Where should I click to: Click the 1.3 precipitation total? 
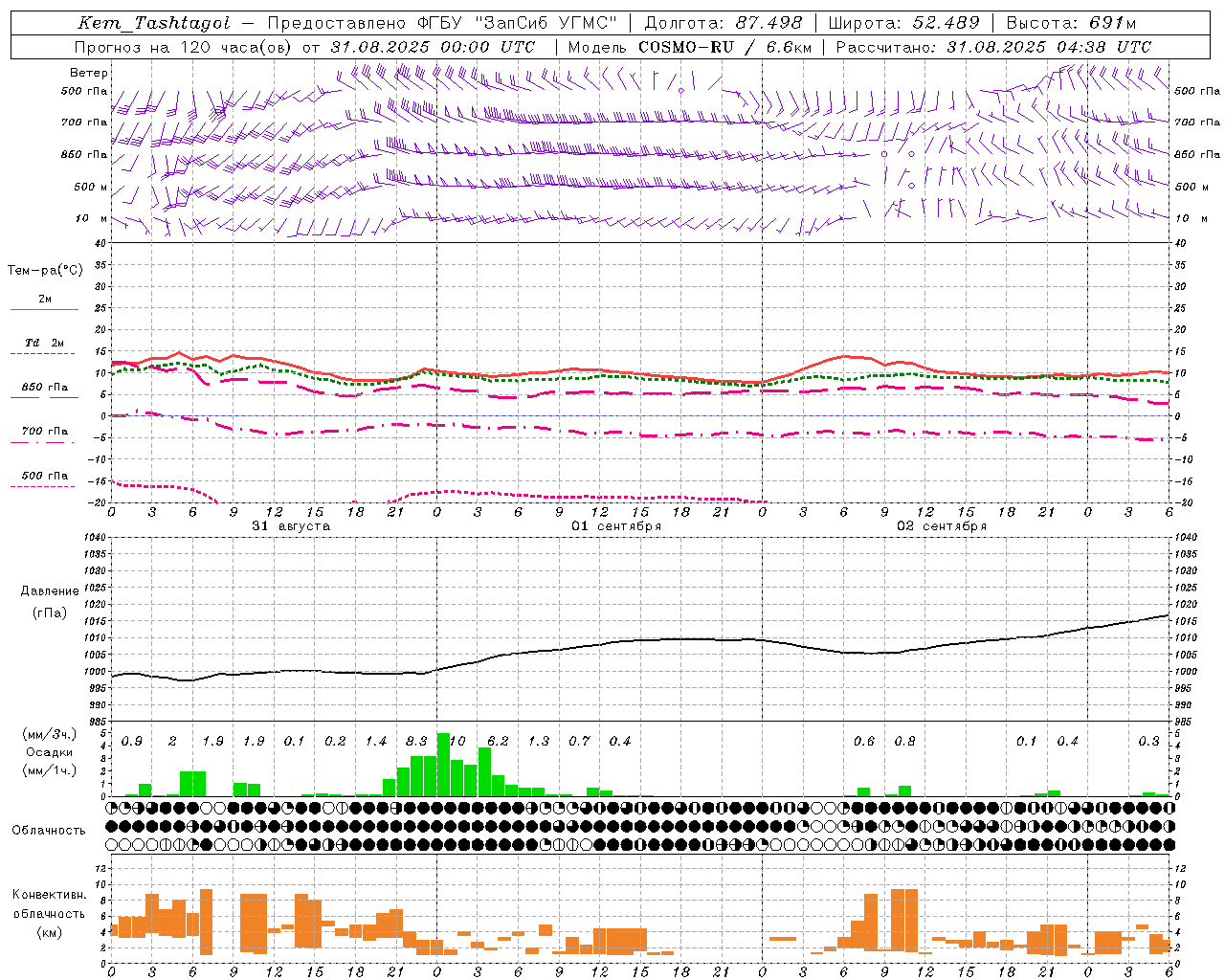(539, 742)
